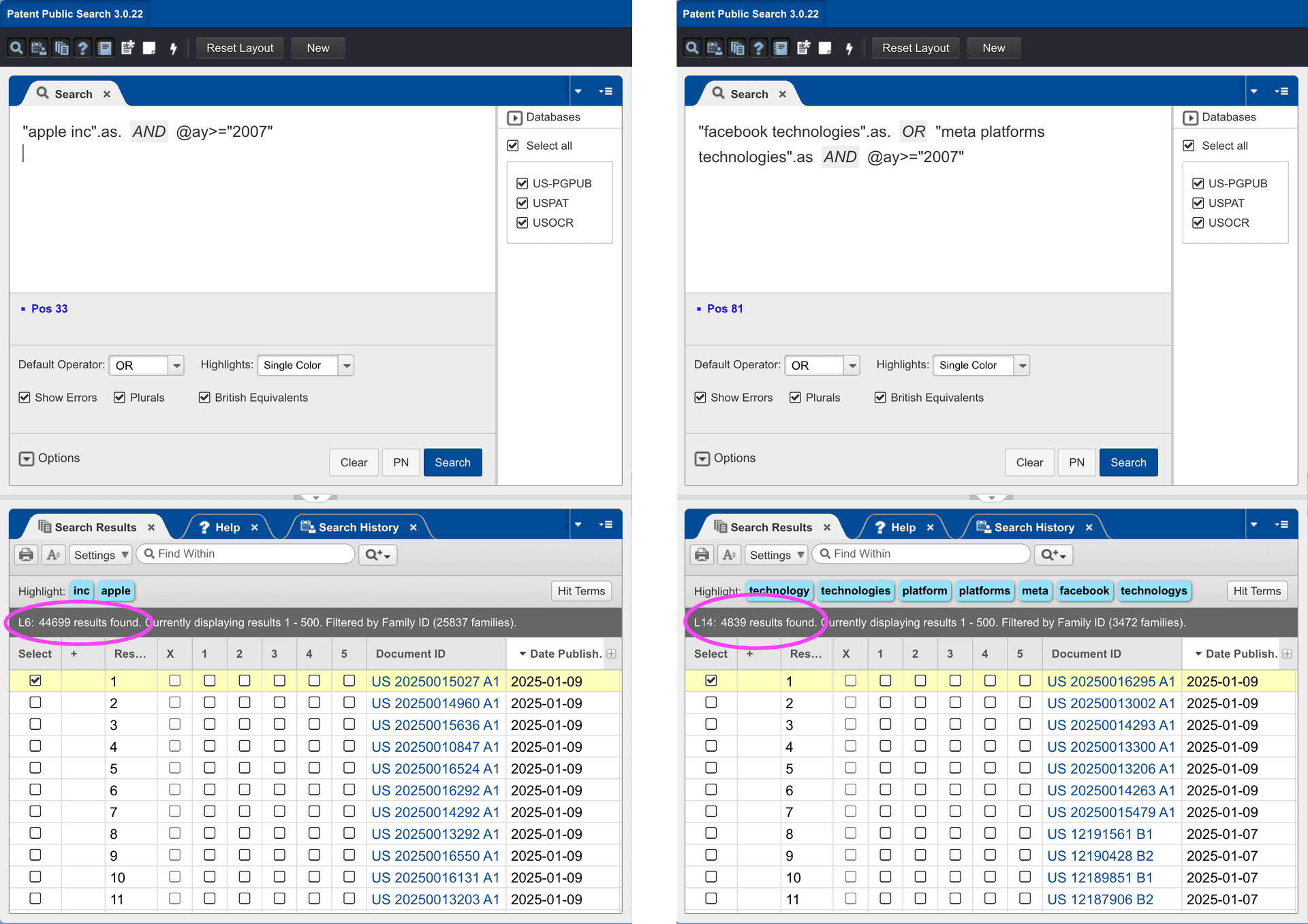Open right Search Results panel list-menu icon
The image size is (1308, 924).
pos(1281,524)
